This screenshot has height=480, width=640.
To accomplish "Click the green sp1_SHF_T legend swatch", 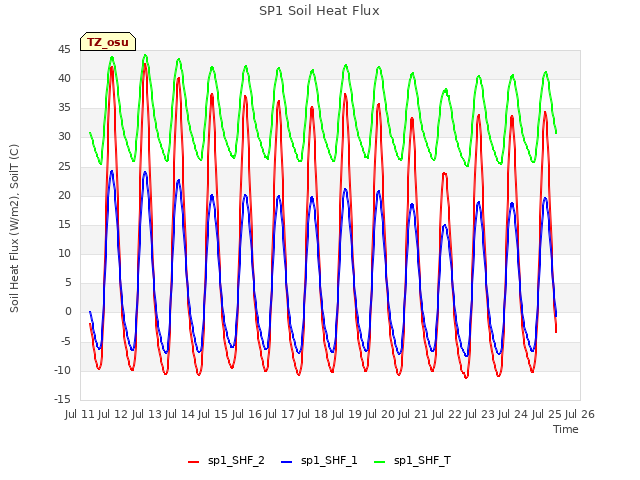I will point(380,462).
